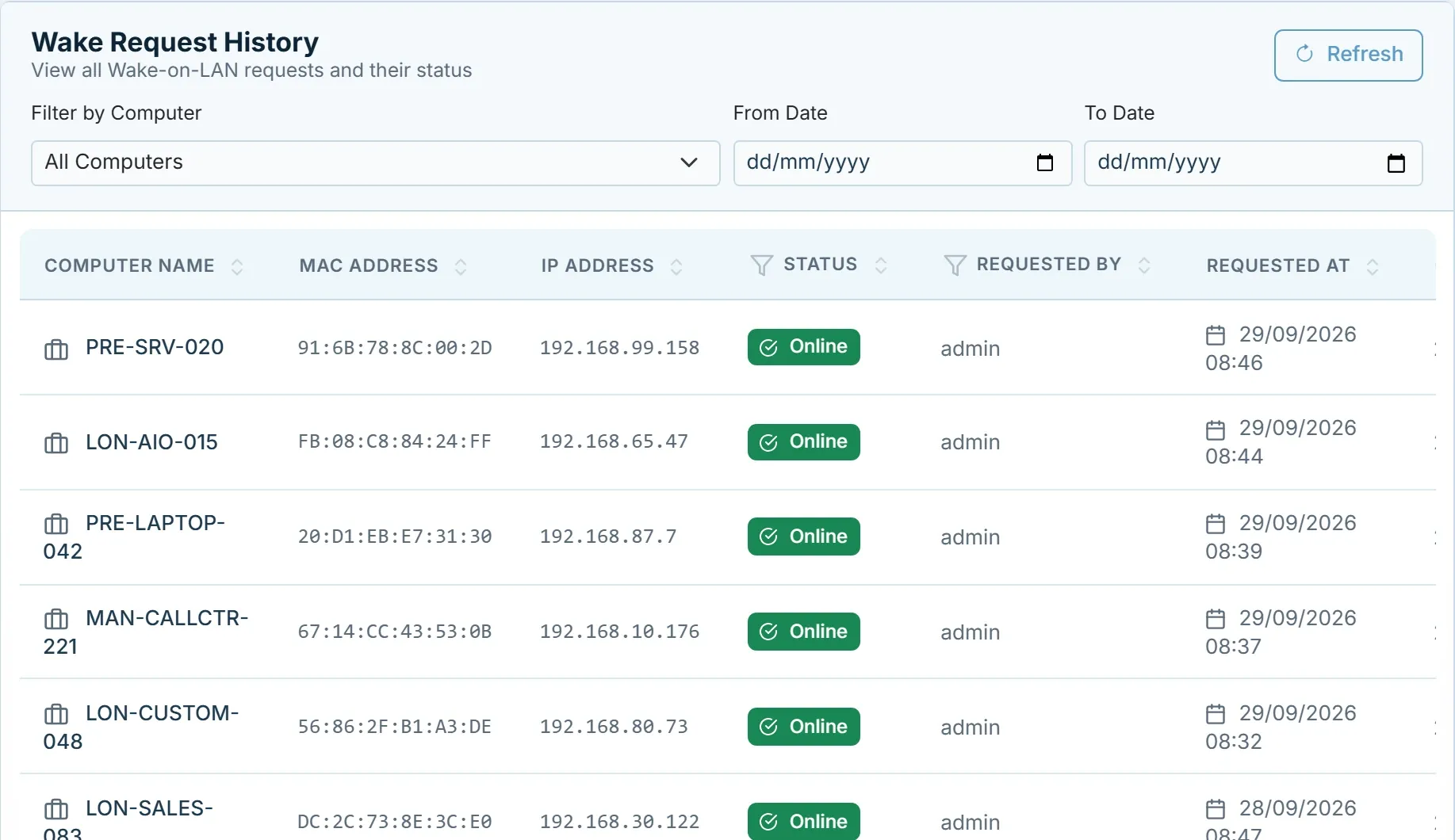Sort by Requested At column arrows
Screen dimensions: 1455x840
[x=1373, y=266]
